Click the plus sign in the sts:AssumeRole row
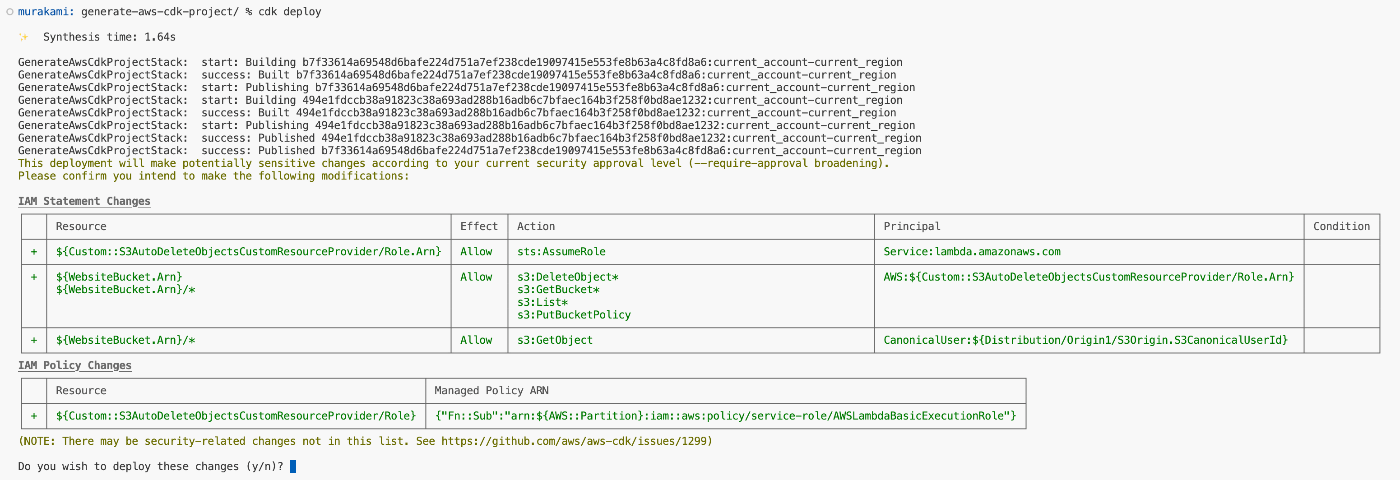 pyautogui.click(x=33, y=252)
